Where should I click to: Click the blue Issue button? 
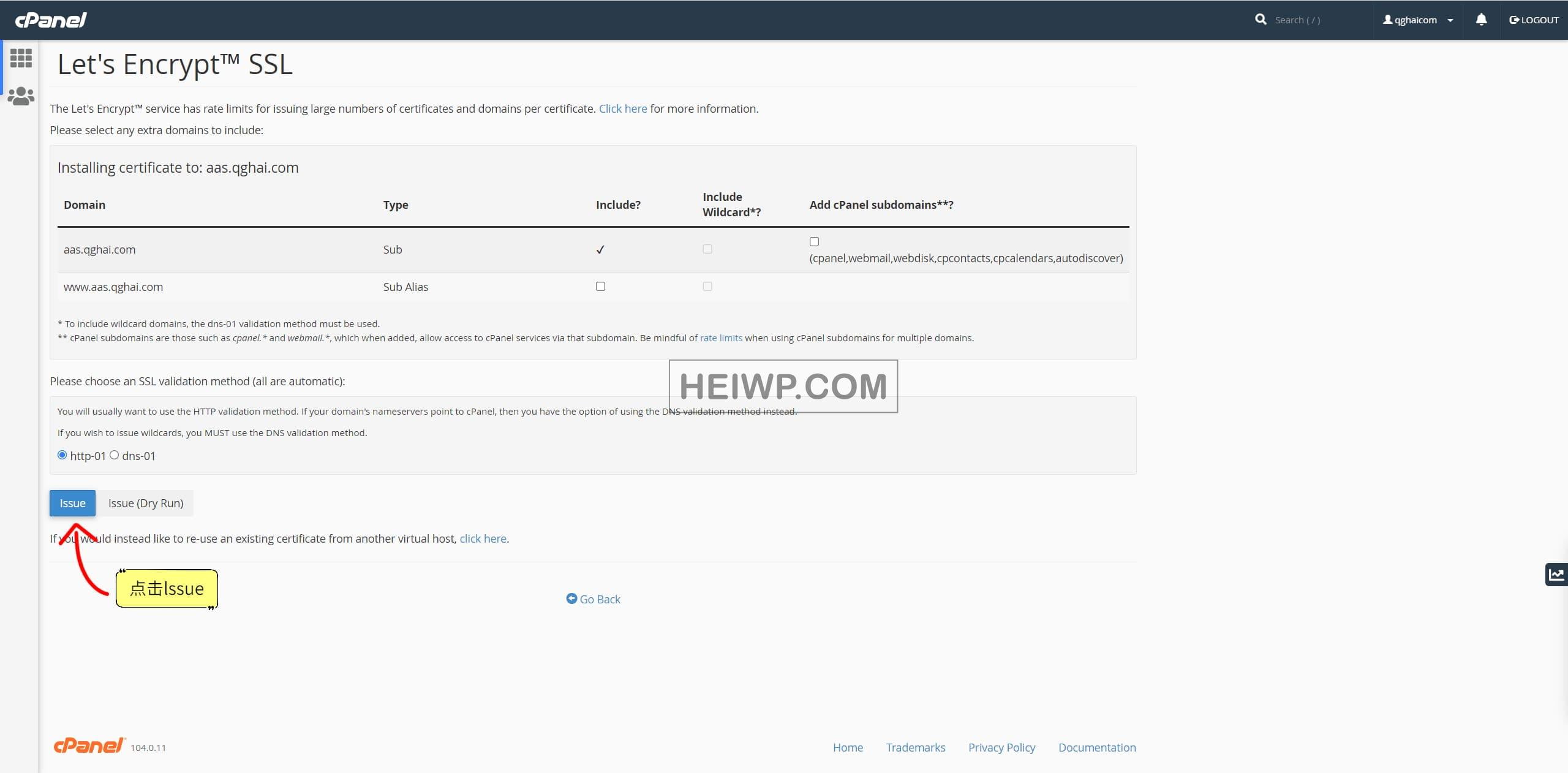pos(72,503)
